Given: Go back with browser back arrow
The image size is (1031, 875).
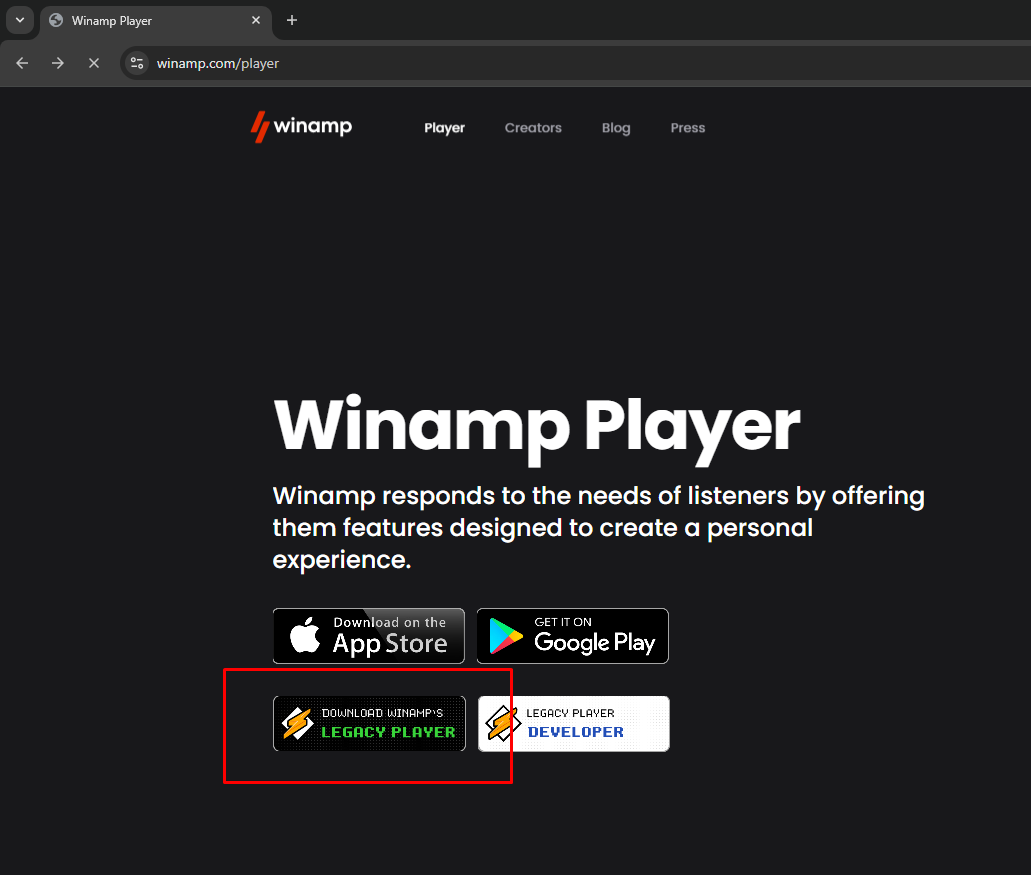Looking at the screenshot, I should pyautogui.click(x=22, y=63).
